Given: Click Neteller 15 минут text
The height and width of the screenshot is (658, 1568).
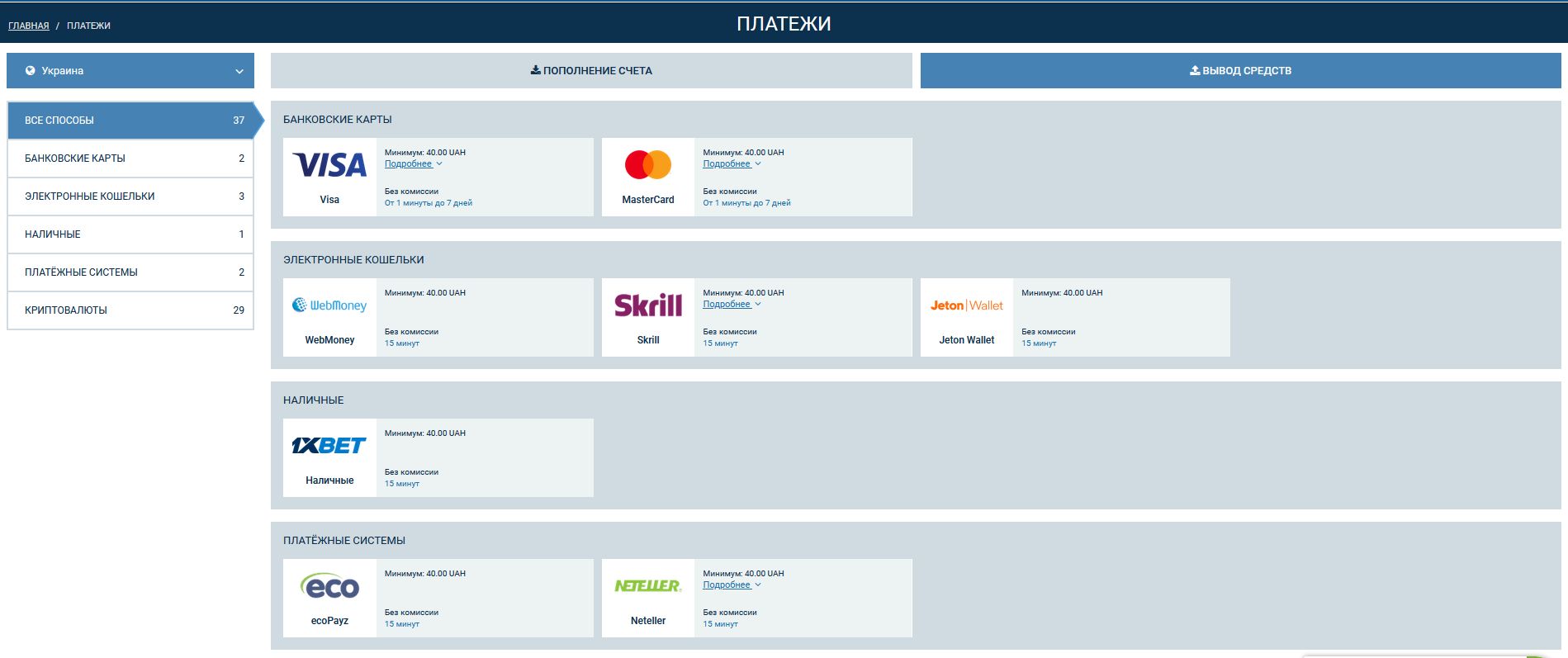Looking at the screenshot, I should pyautogui.click(x=721, y=624).
